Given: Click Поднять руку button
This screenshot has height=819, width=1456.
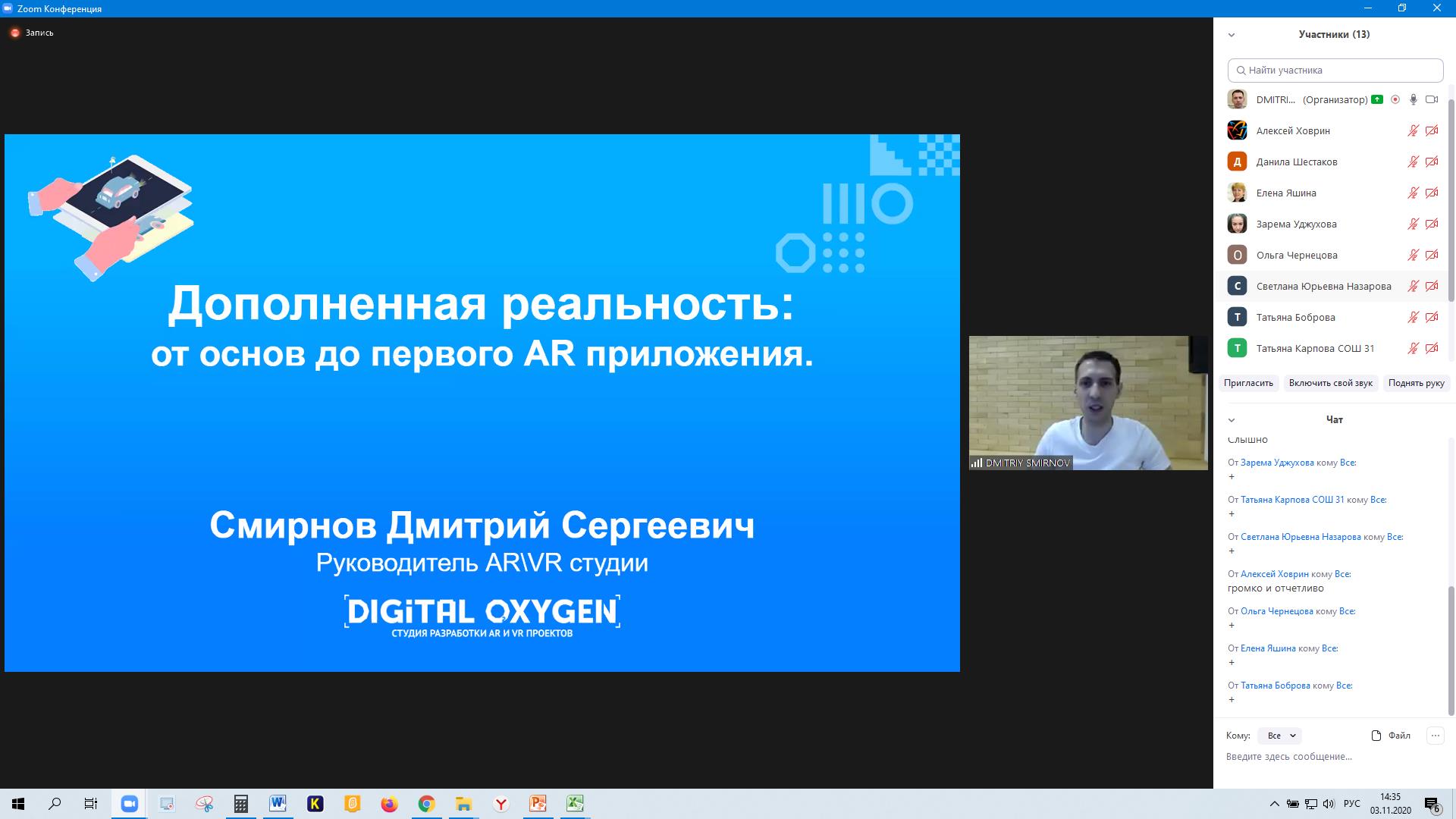Looking at the screenshot, I should pos(1416,383).
